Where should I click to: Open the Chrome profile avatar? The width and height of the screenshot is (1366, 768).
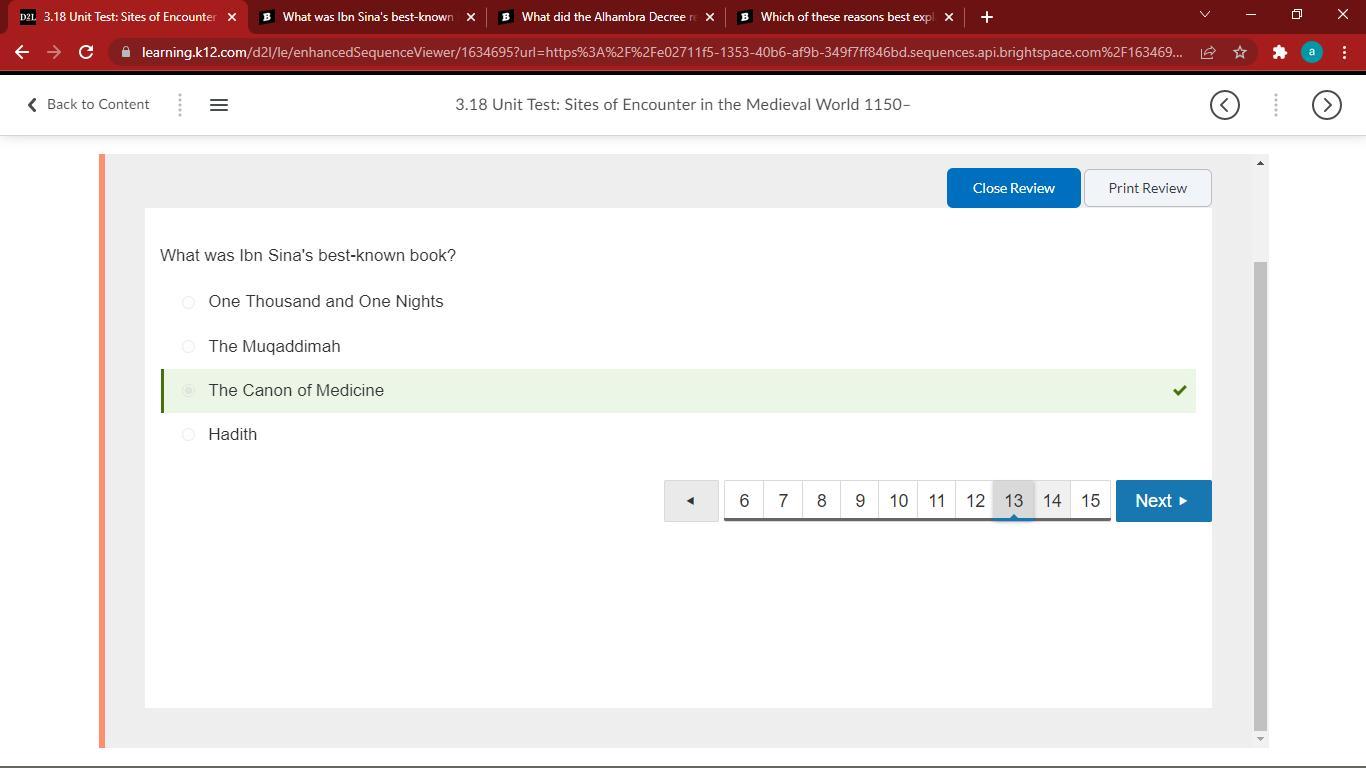[x=1312, y=52]
